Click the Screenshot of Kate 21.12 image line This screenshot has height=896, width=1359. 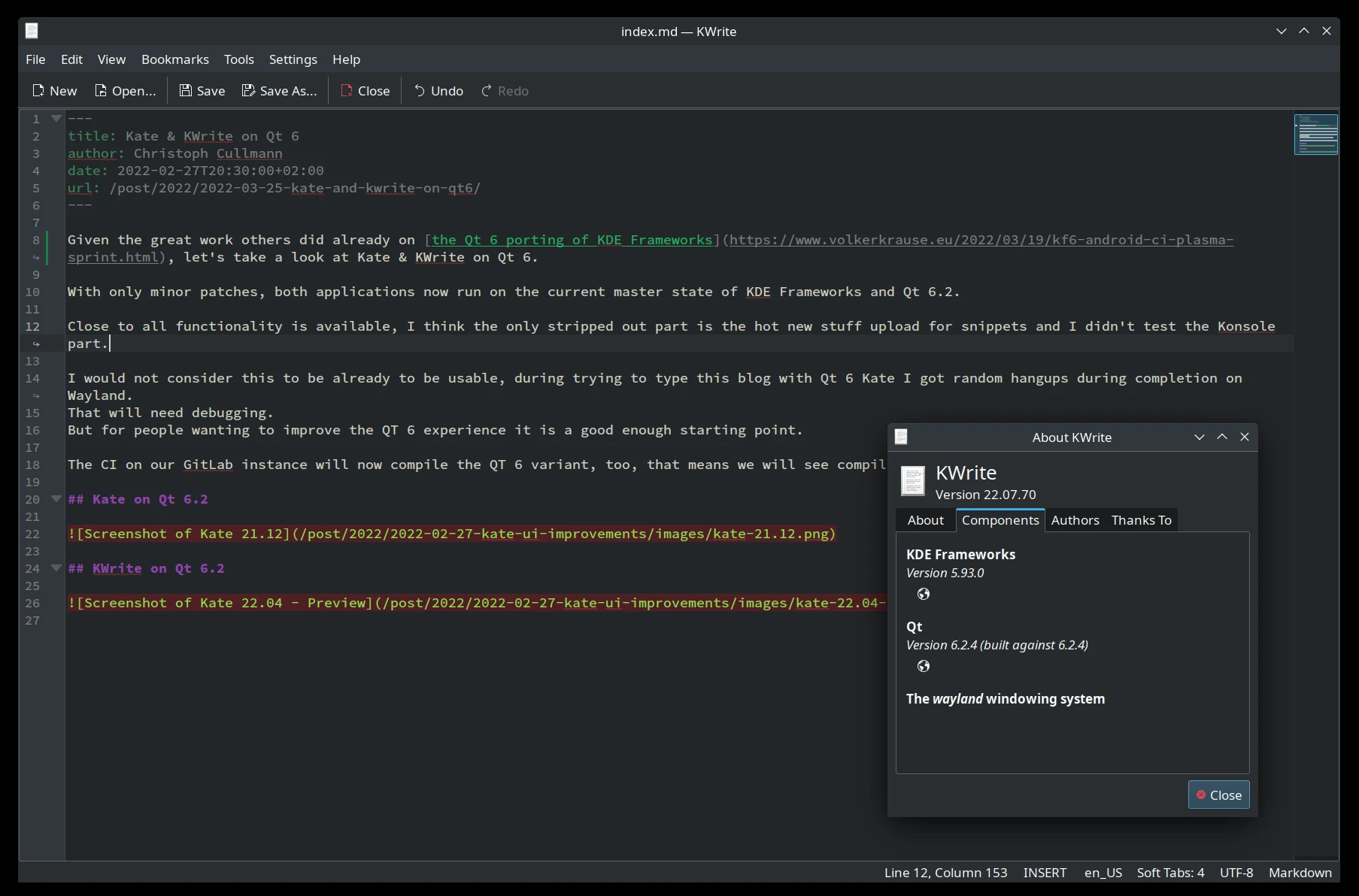[x=452, y=534]
